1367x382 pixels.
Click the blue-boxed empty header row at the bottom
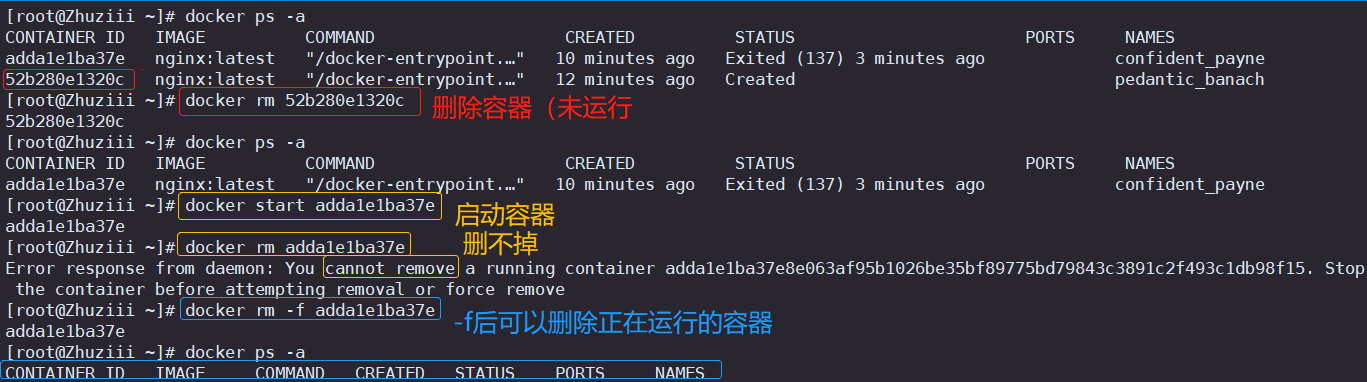click(x=360, y=371)
